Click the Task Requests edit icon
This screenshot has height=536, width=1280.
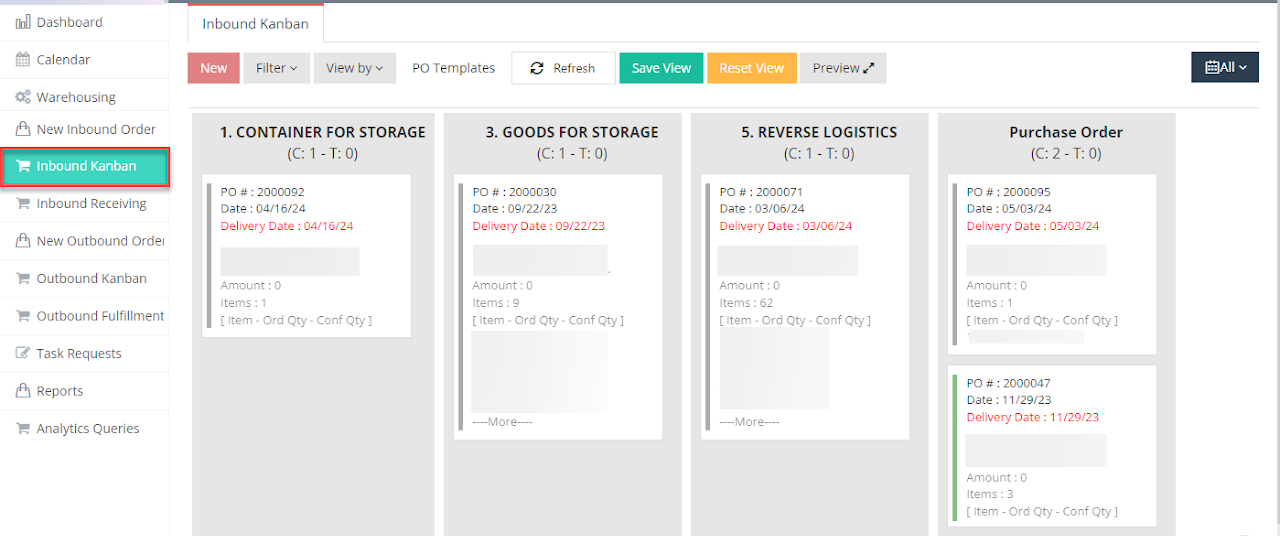coord(23,354)
